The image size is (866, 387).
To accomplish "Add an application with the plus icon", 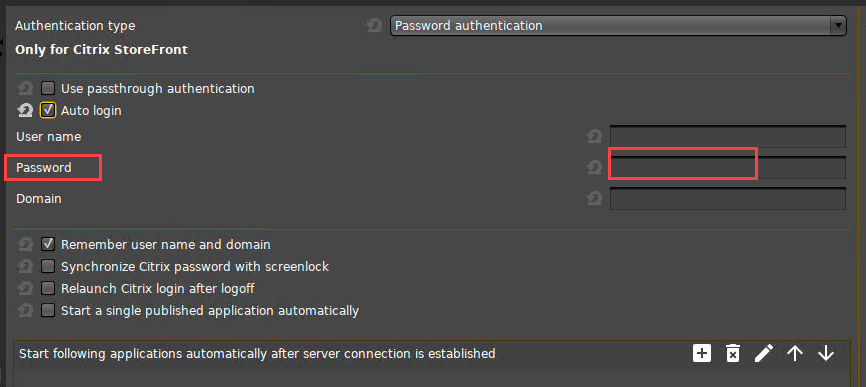I will [701, 353].
